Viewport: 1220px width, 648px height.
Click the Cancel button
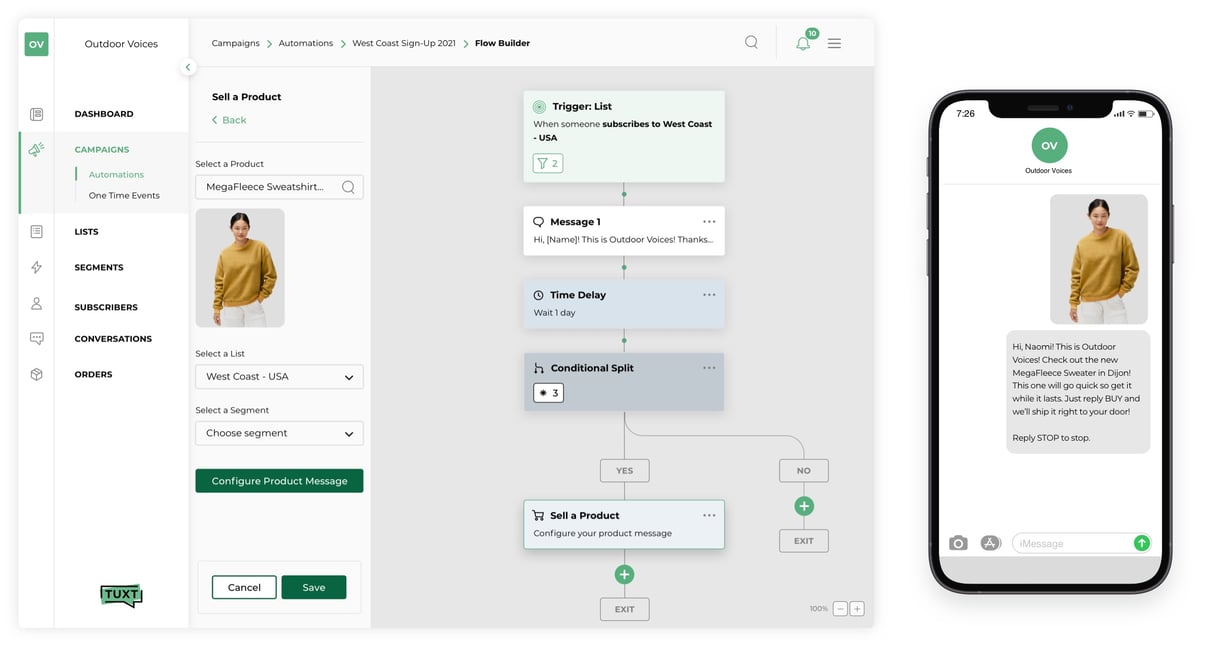click(x=244, y=587)
